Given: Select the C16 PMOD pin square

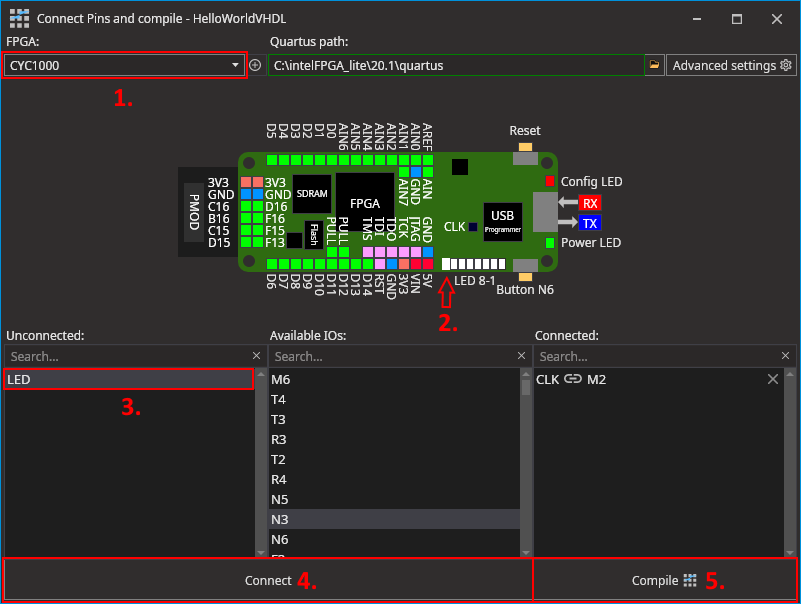Looking at the screenshot, I should click(x=246, y=206).
